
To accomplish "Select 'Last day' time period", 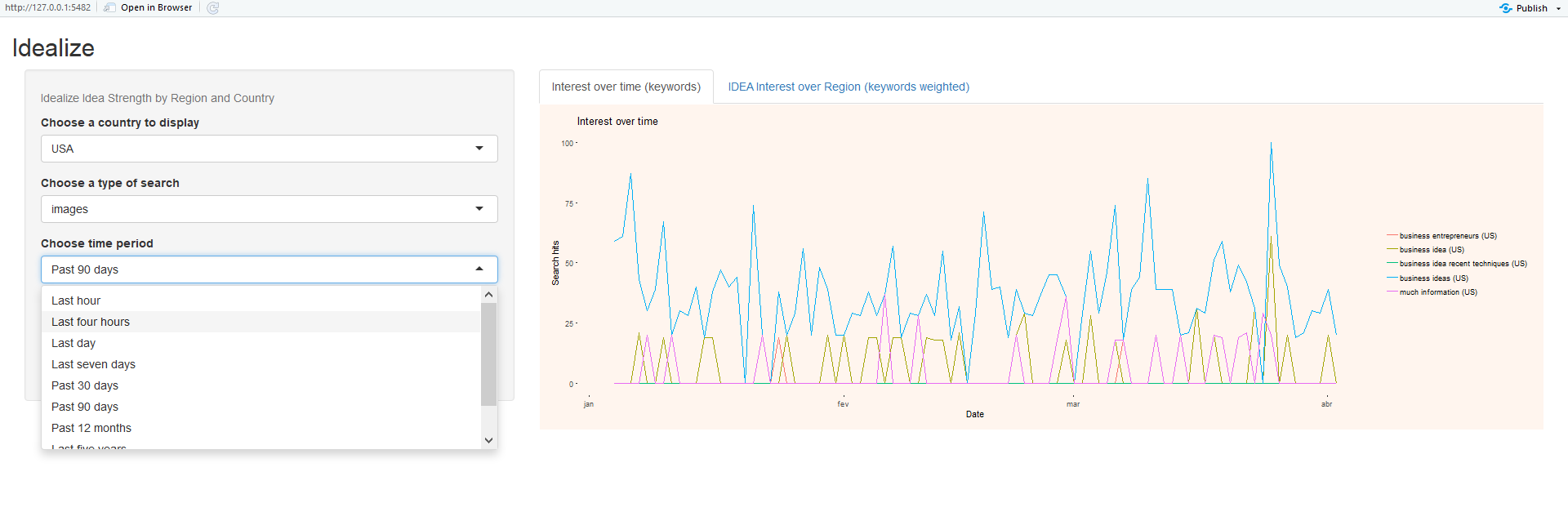I will coord(73,343).
